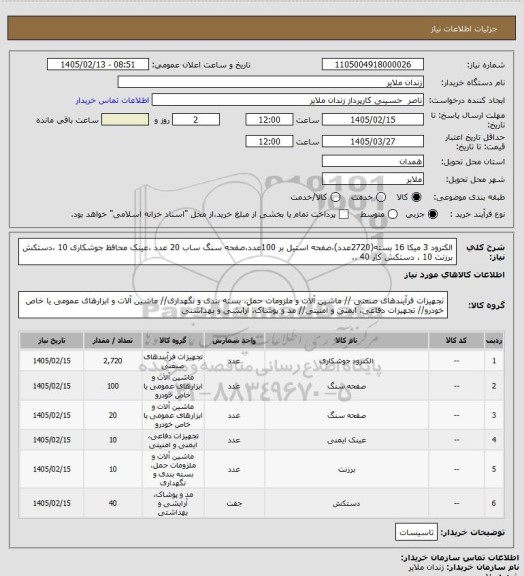The width and height of the screenshot is (524, 576).
Task: Click the general description text box
Action: [x=237, y=252]
